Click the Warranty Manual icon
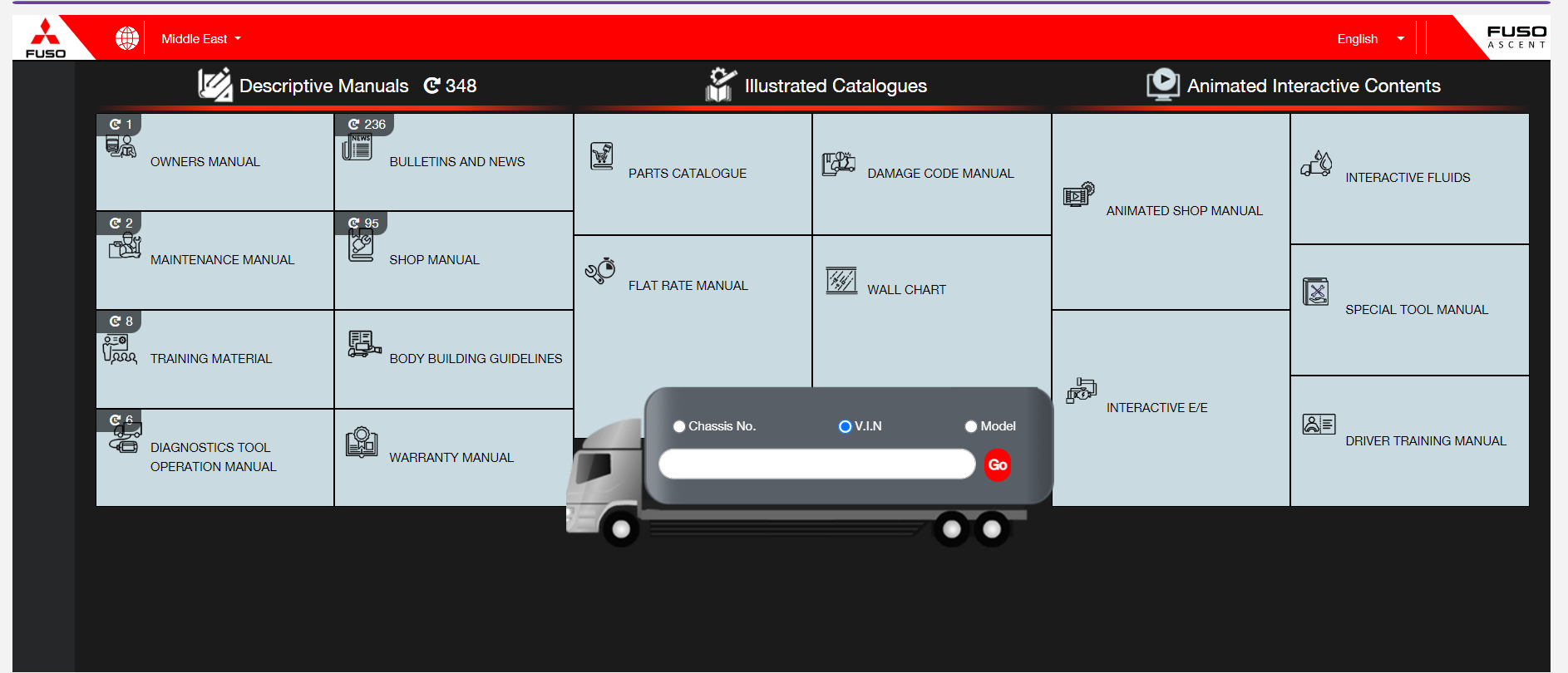The image size is (1568, 673). pos(362,442)
